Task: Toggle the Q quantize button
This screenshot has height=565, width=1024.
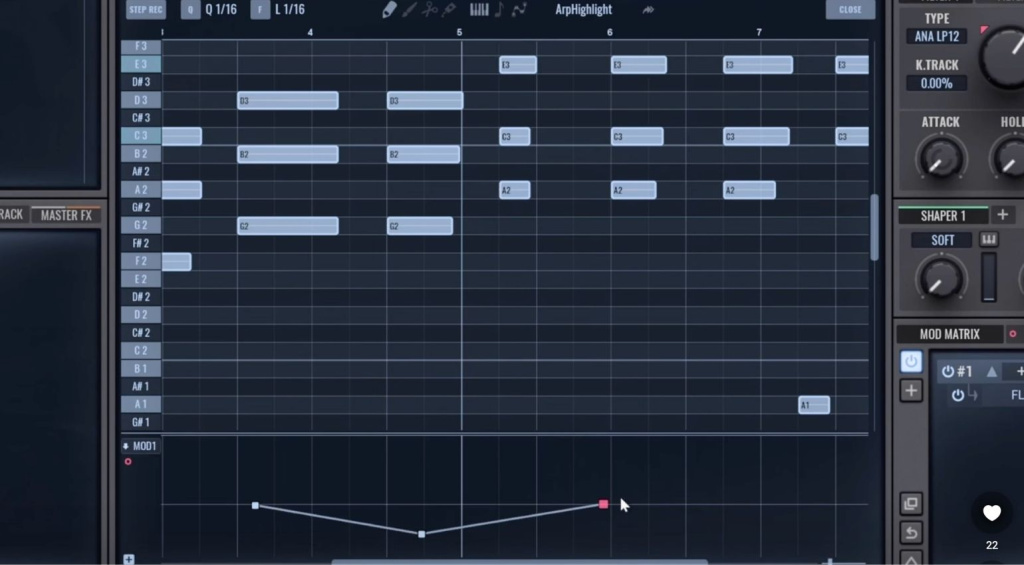Action: click(191, 10)
